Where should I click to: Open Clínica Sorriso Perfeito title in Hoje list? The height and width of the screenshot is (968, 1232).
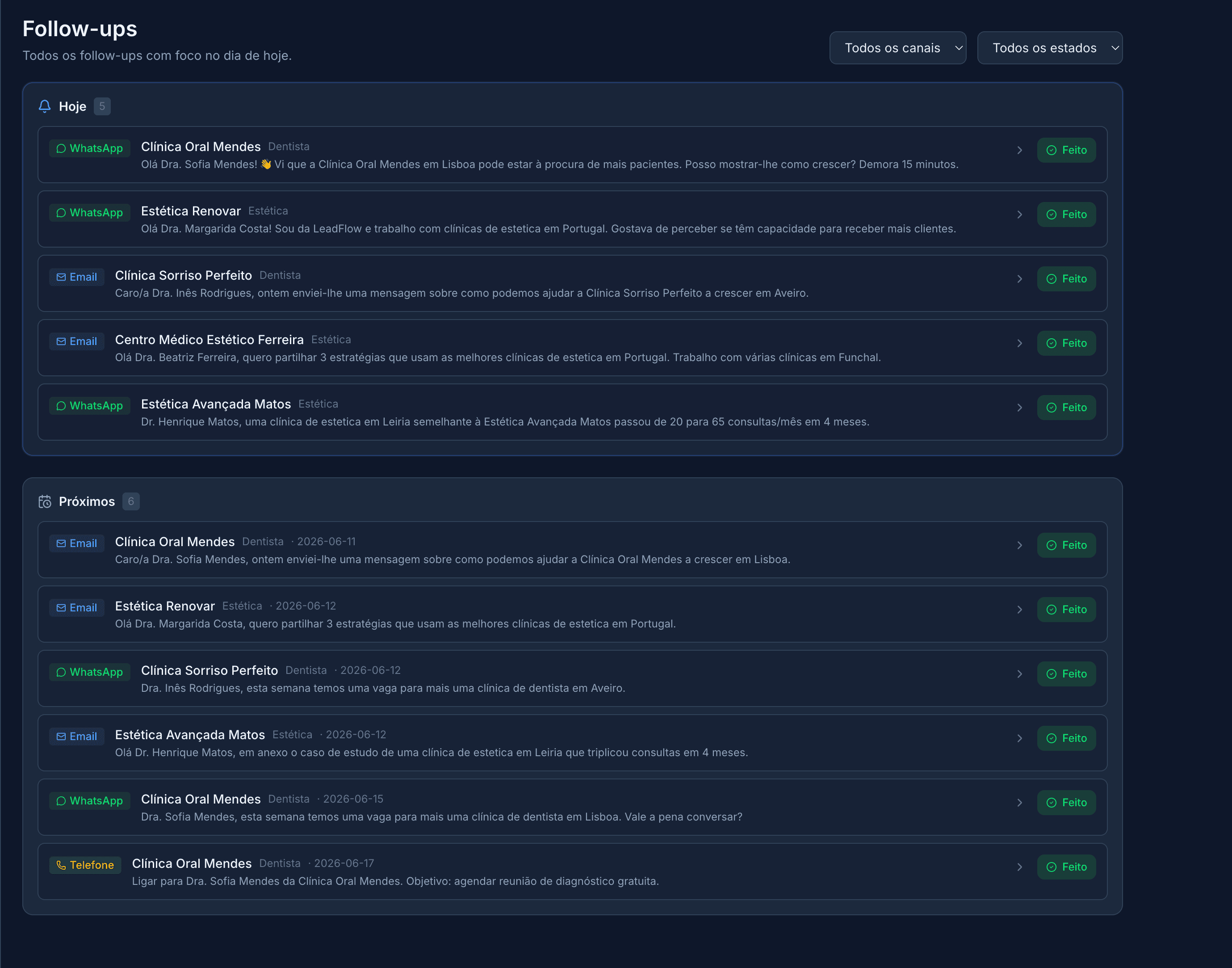pyautogui.click(x=184, y=275)
